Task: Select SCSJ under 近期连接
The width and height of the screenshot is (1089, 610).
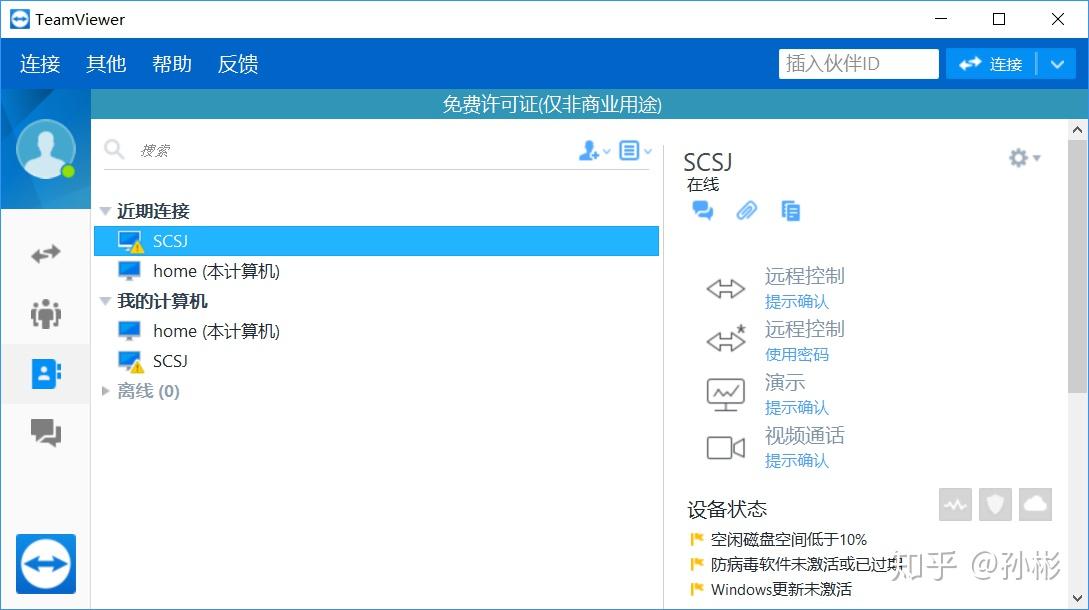Action: tap(376, 241)
